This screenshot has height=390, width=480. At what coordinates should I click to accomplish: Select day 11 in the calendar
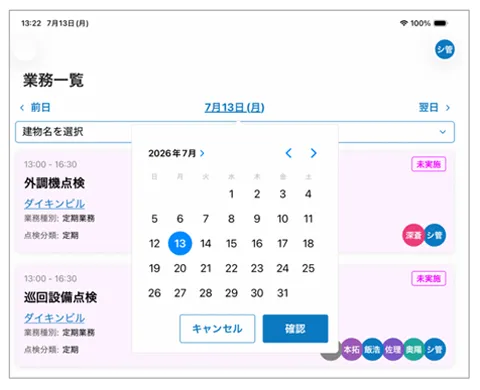(308, 219)
